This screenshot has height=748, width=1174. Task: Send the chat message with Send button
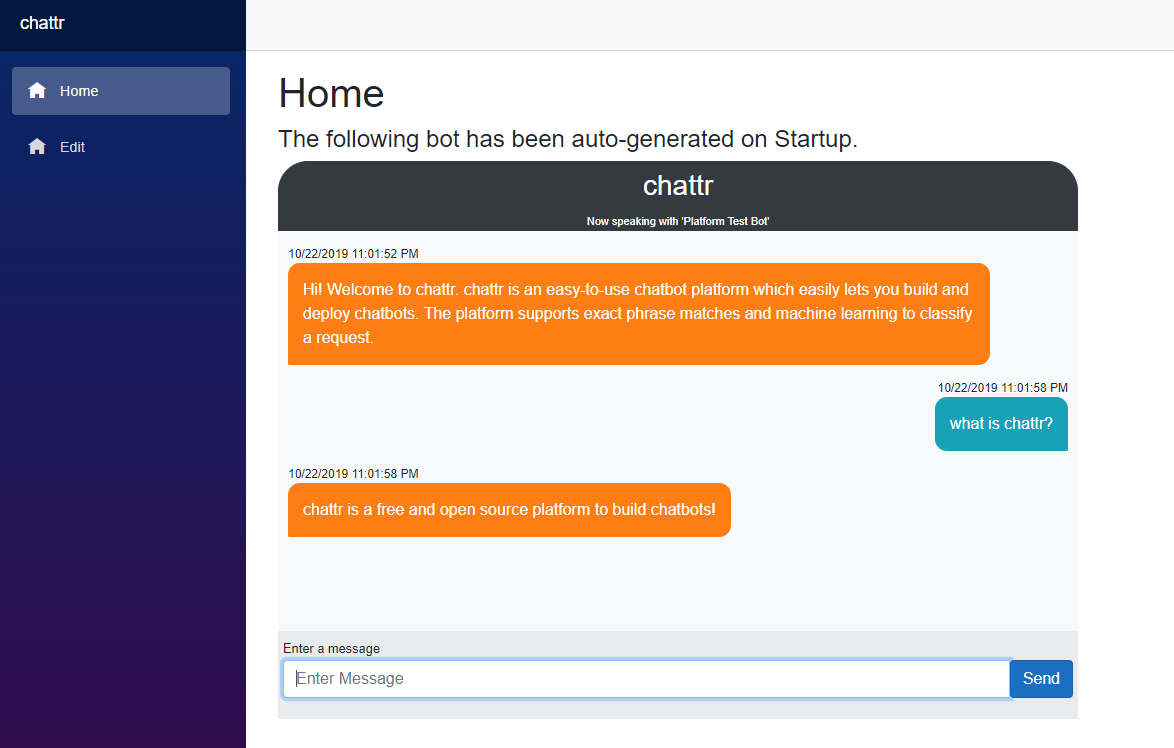pos(1041,678)
